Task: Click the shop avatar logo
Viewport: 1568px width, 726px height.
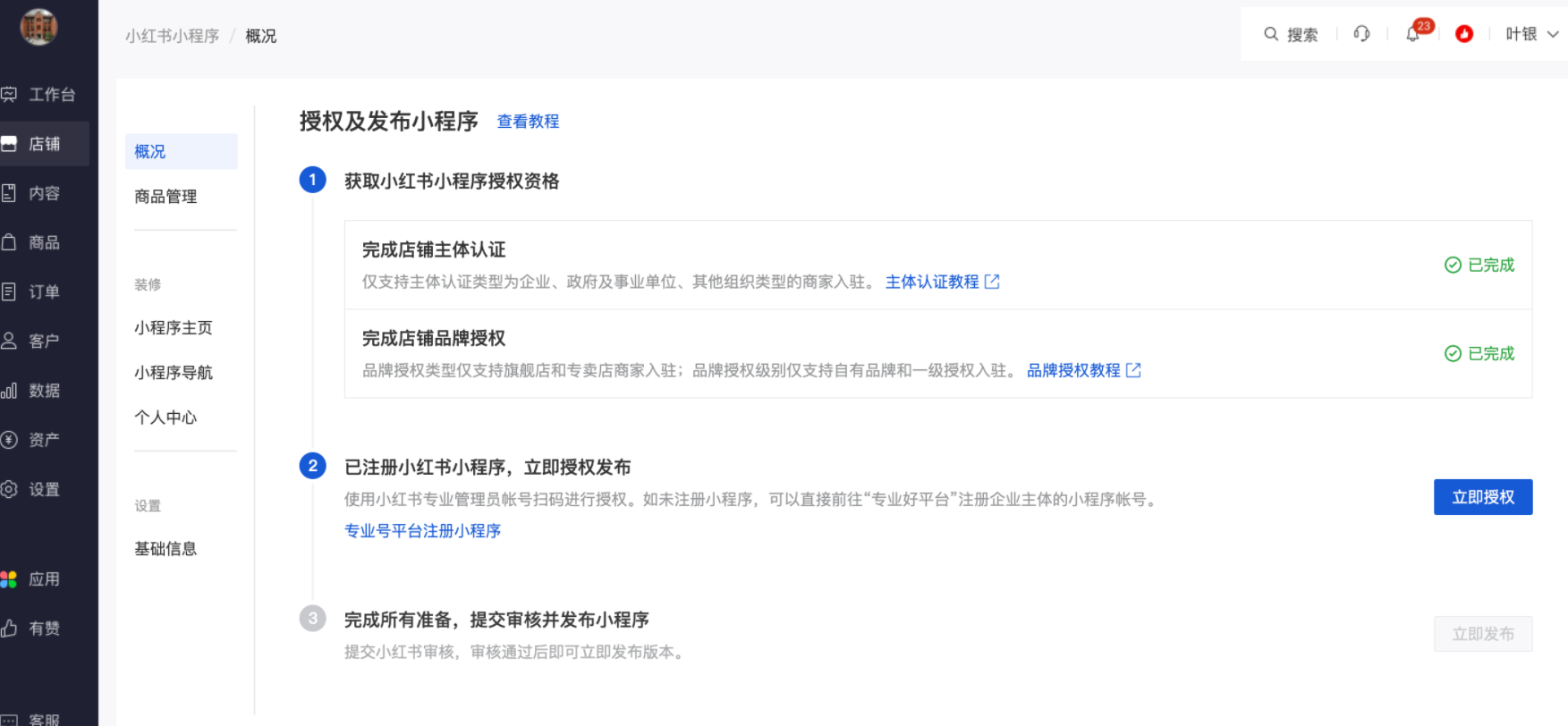Action: coord(38,27)
